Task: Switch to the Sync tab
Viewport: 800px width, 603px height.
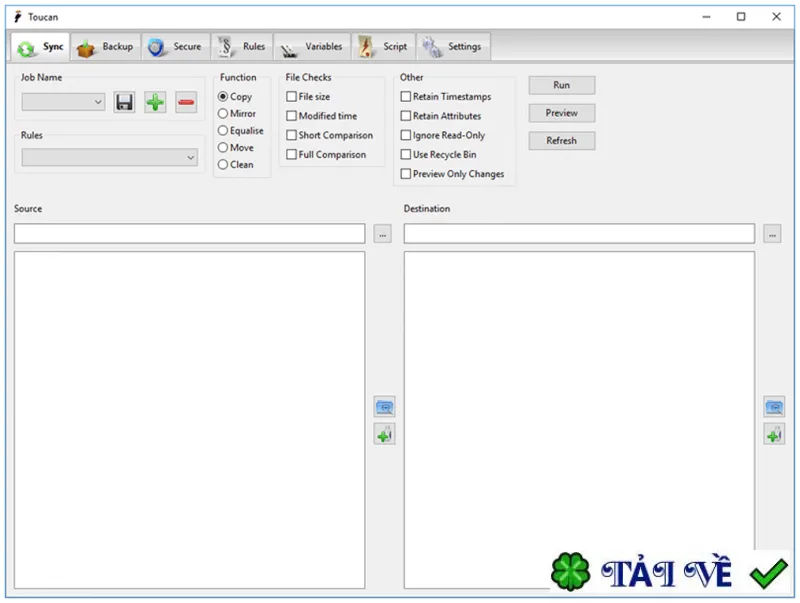Action: click(x=40, y=47)
